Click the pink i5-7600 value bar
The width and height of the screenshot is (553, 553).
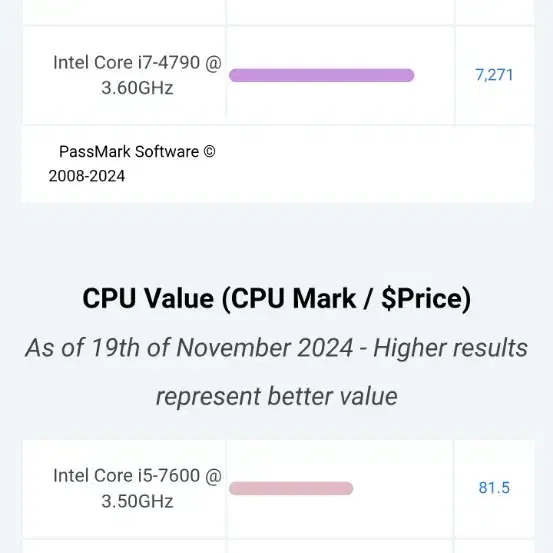click(291, 488)
